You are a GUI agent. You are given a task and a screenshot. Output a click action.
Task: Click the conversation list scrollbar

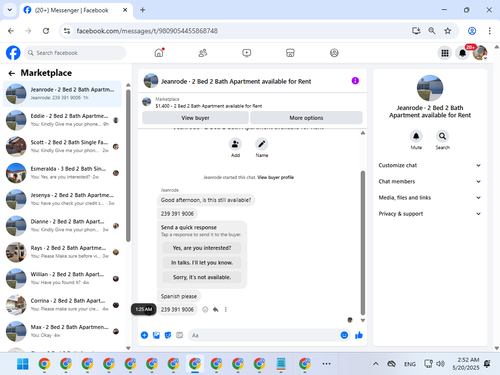click(x=128, y=165)
